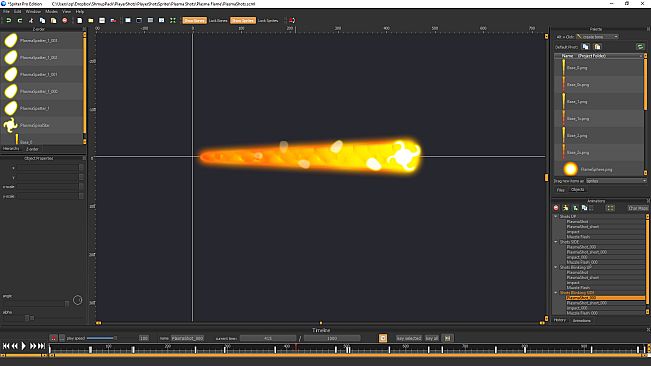This screenshot has height=366, width=651.
Task: Click the expand-all icon in Animations panel
Action: coord(610,208)
